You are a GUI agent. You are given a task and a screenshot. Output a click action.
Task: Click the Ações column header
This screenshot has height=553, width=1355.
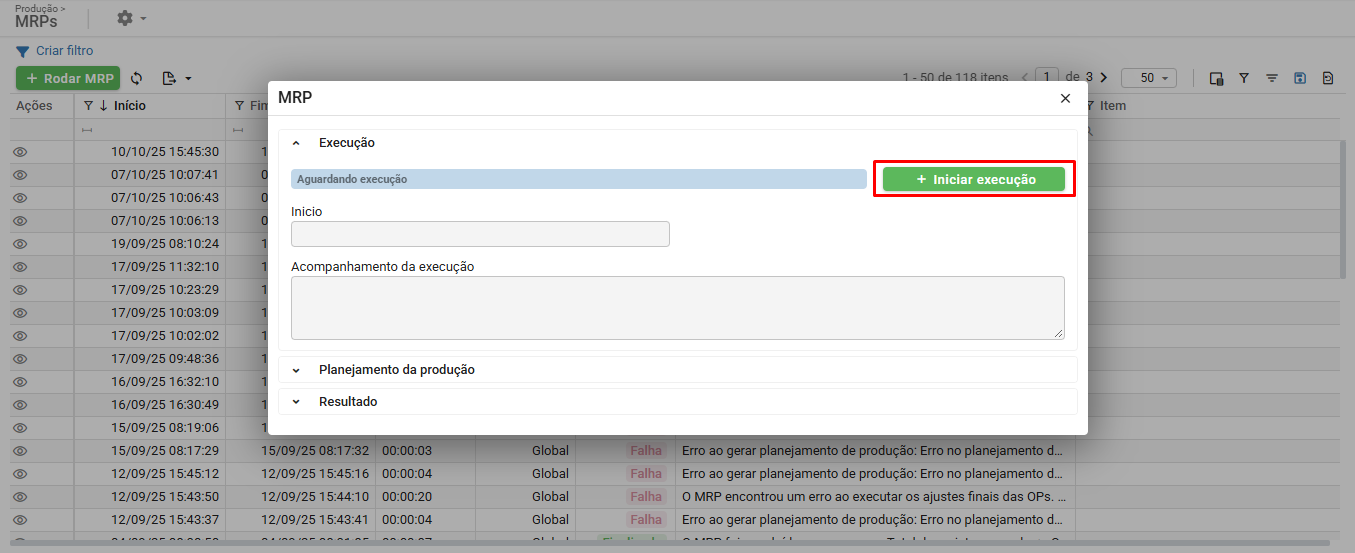click(x=33, y=106)
